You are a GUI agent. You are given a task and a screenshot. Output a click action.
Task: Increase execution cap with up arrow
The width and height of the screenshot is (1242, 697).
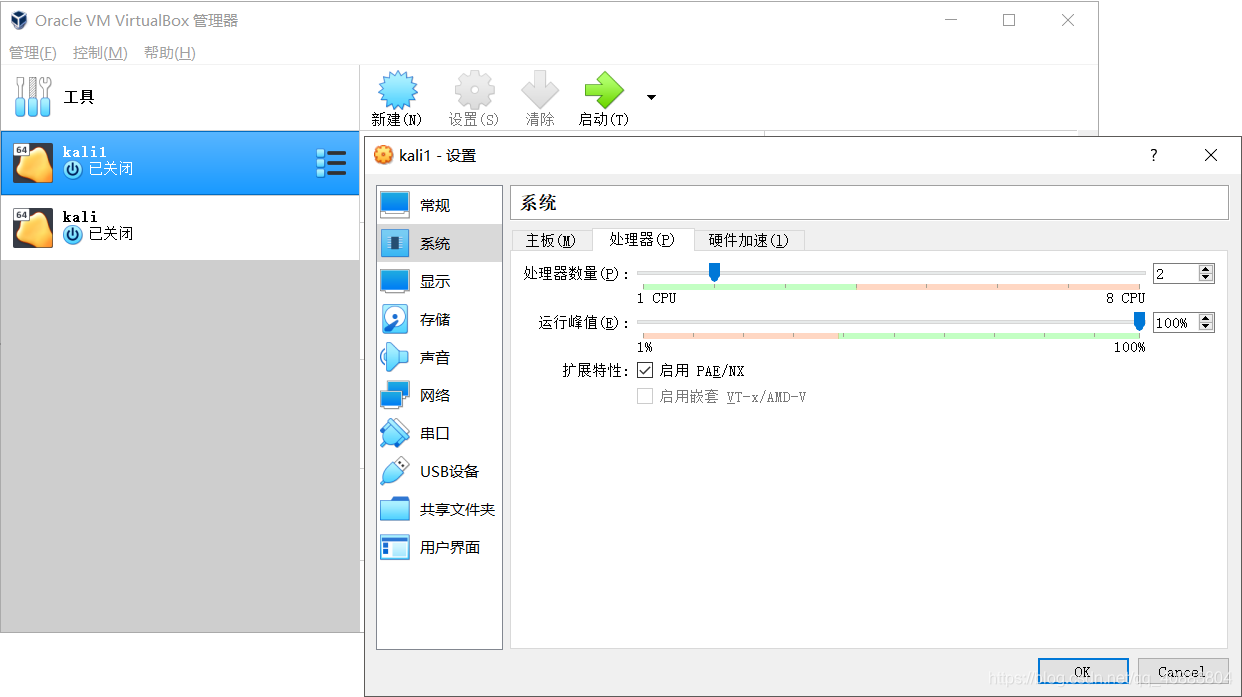click(x=1206, y=318)
